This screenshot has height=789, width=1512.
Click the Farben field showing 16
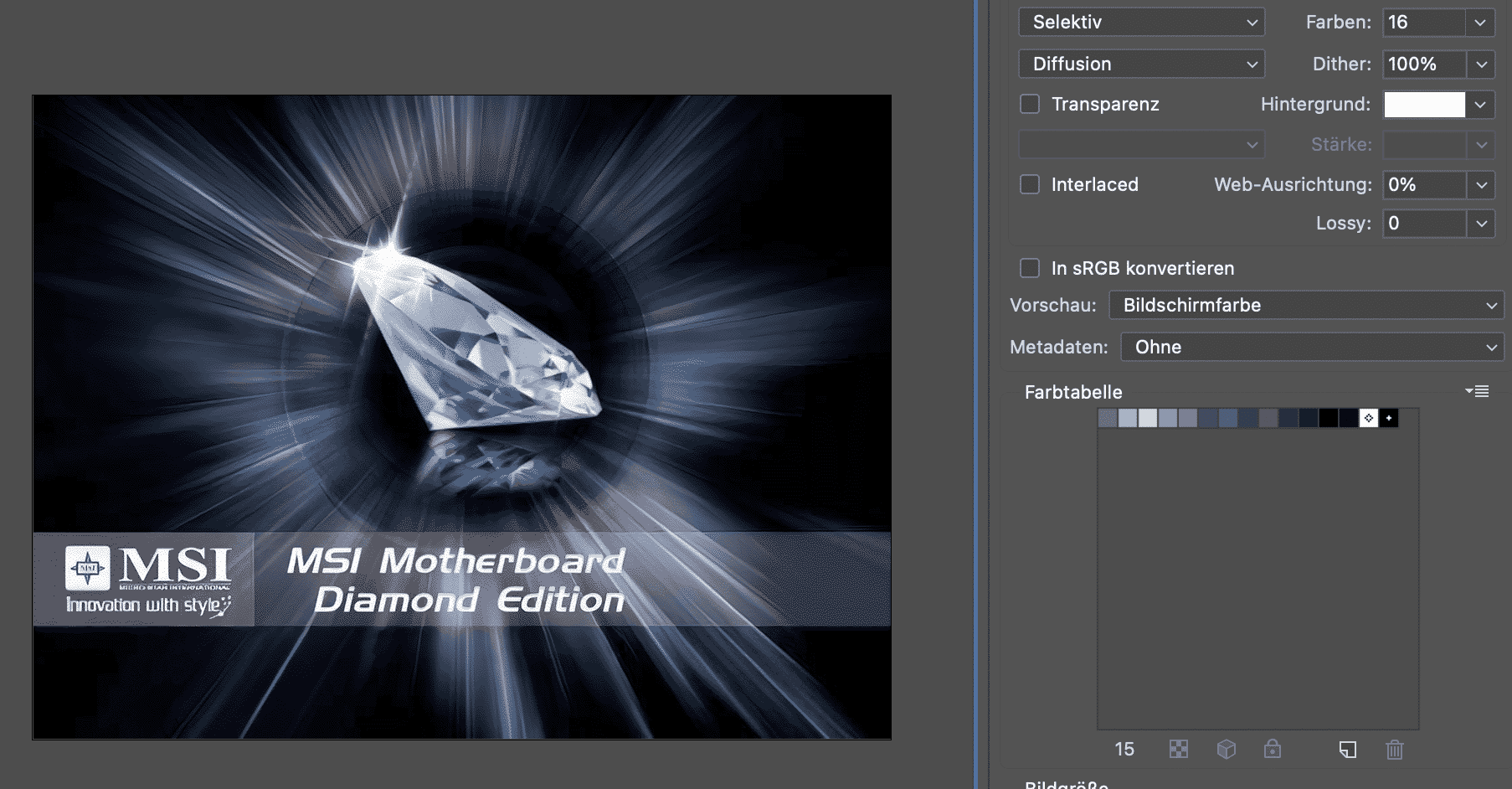tap(1424, 22)
